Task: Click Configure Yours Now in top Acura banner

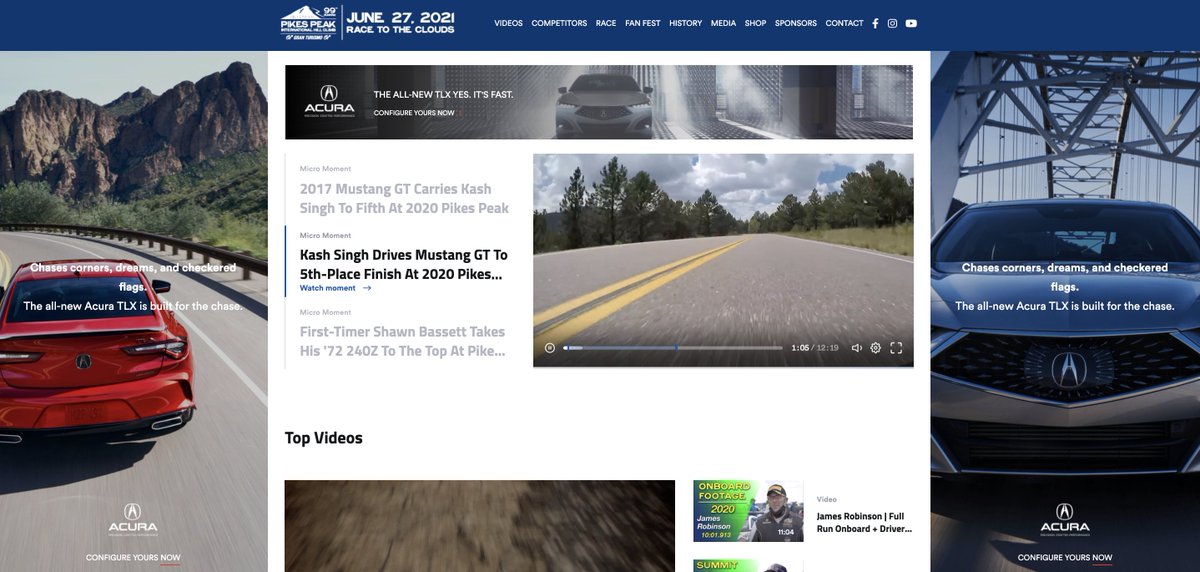Action: coord(414,113)
